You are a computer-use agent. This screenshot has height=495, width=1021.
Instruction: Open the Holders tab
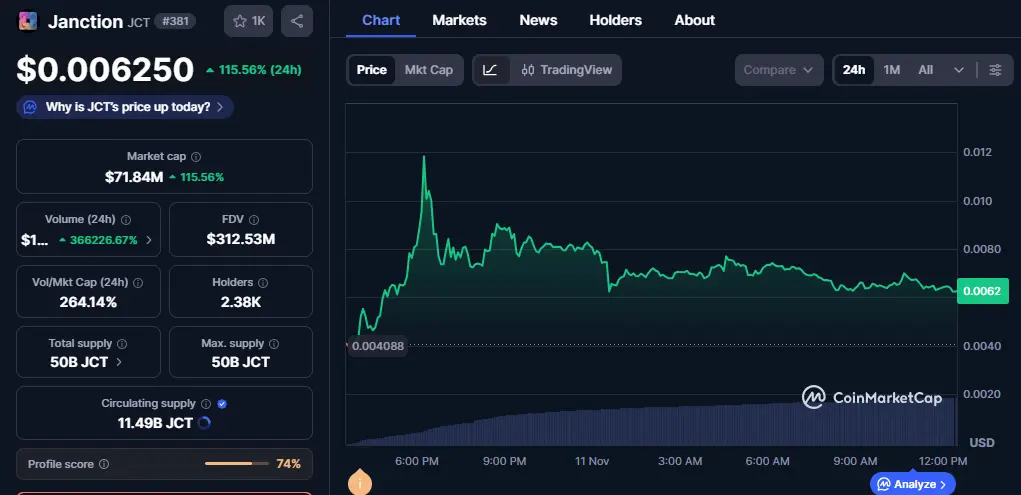coord(615,20)
